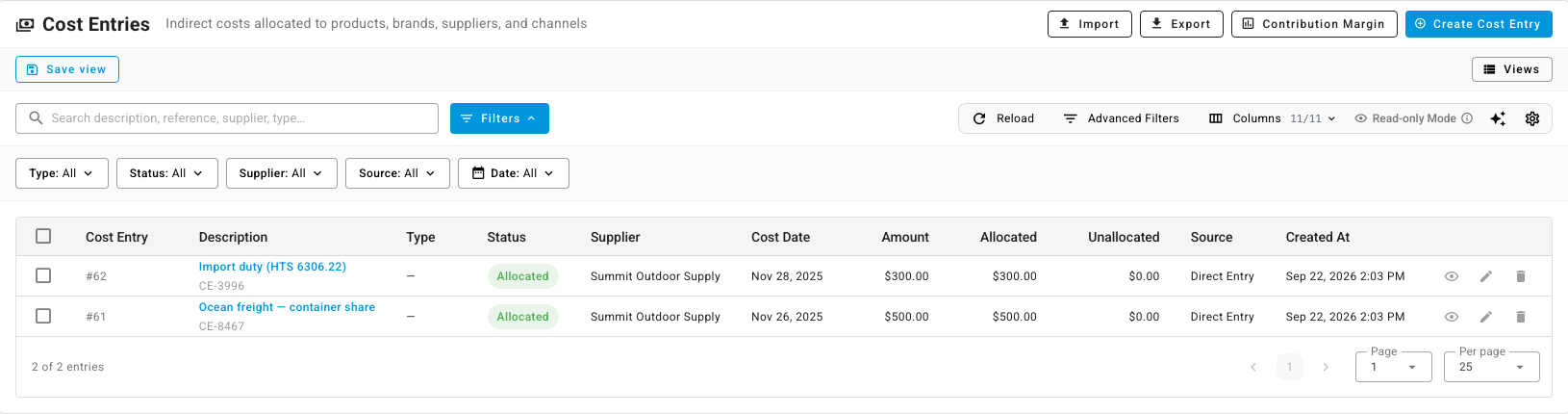Click reference code CE-8467
The height and width of the screenshot is (414, 1568).
(221, 326)
